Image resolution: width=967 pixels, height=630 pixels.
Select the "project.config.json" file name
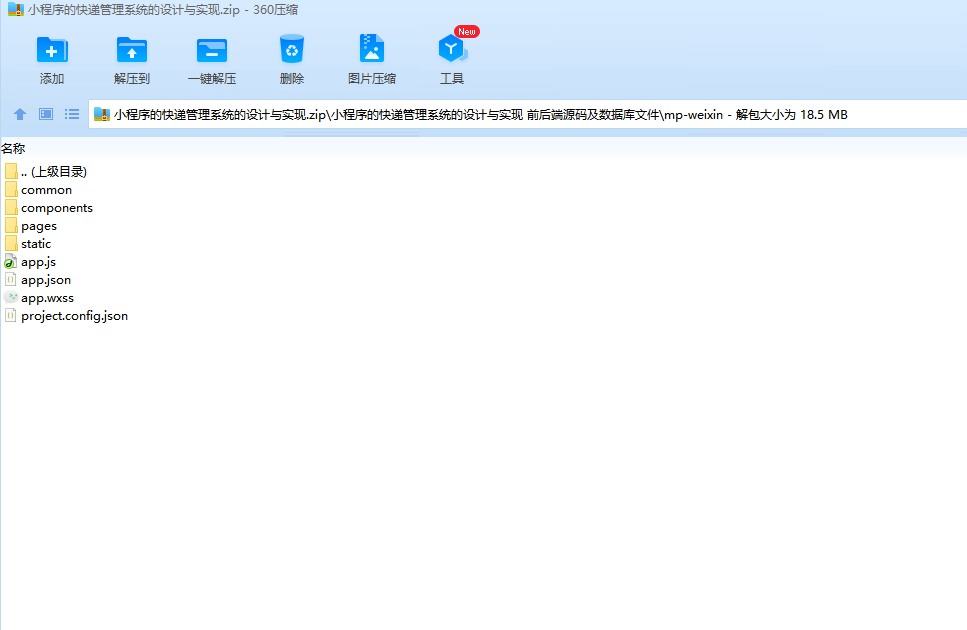(x=75, y=316)
